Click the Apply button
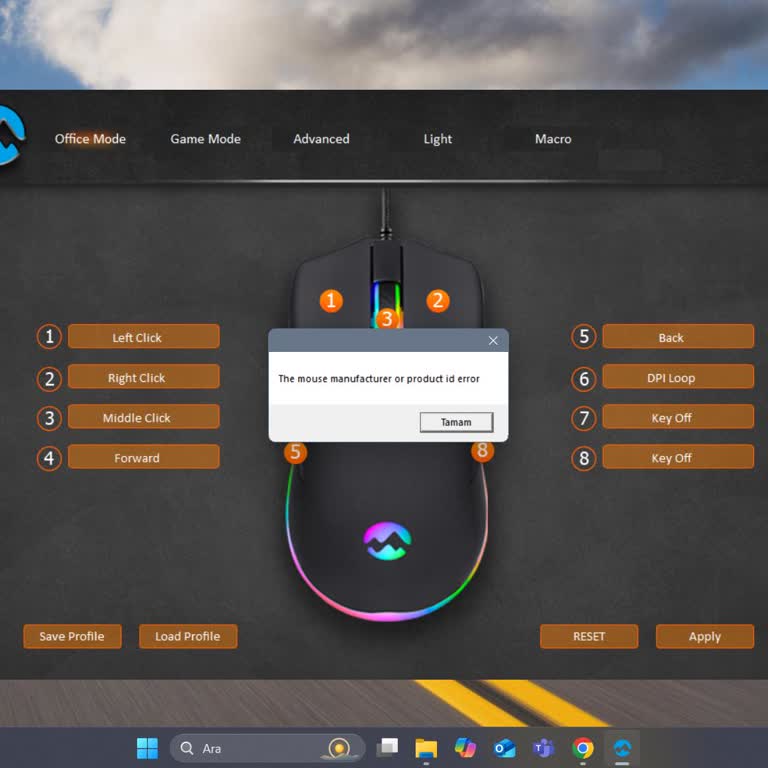The image size is (768, 768). (x=704, y=636)
